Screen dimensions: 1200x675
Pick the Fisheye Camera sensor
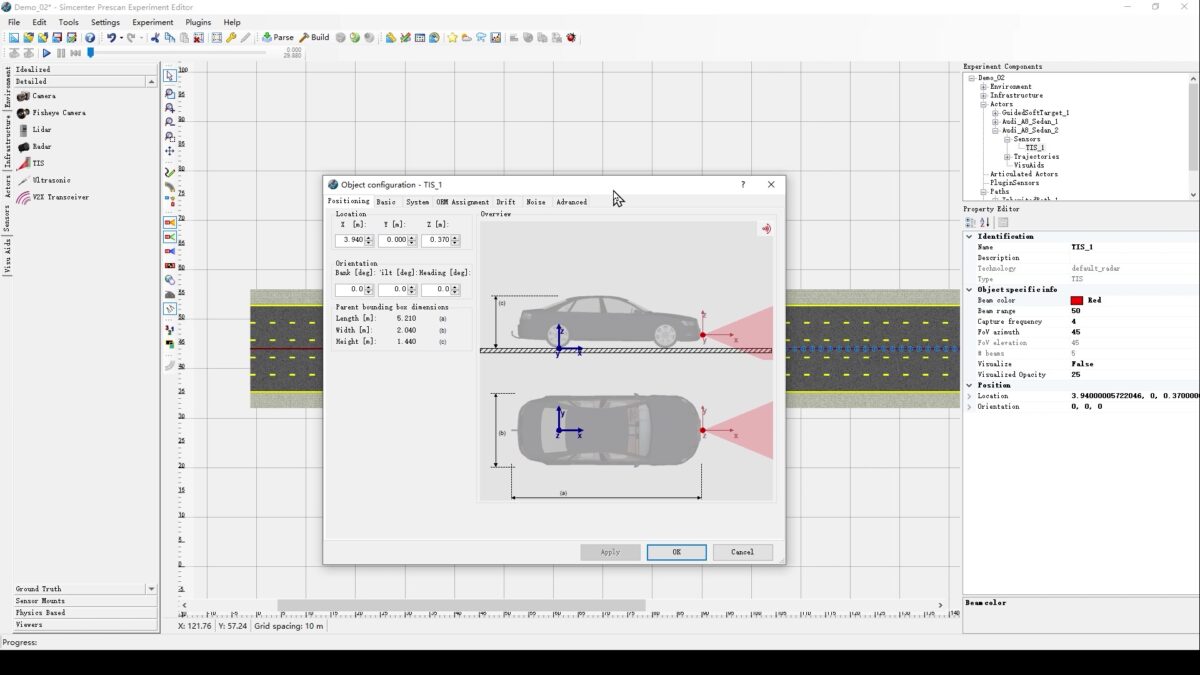(51, 113)
